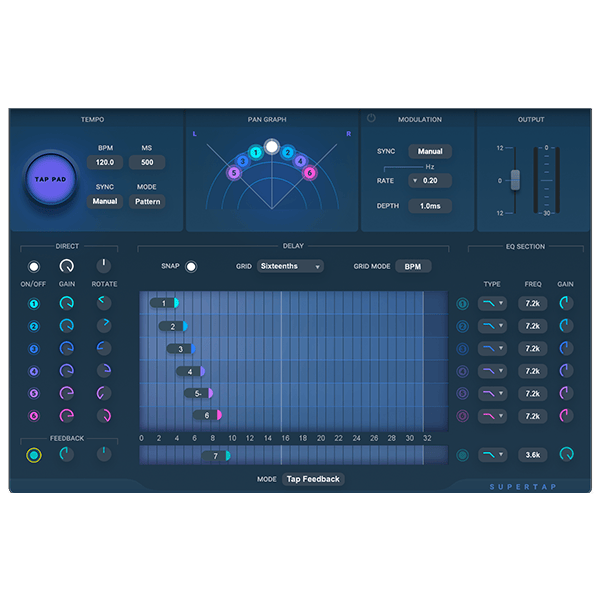Click the BPM value field 120.0

coord(105,162)
